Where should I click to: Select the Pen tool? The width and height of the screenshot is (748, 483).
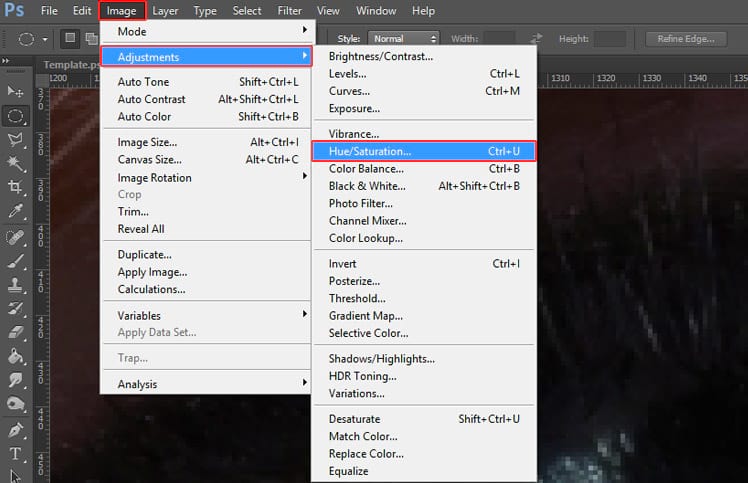[15, 430]
